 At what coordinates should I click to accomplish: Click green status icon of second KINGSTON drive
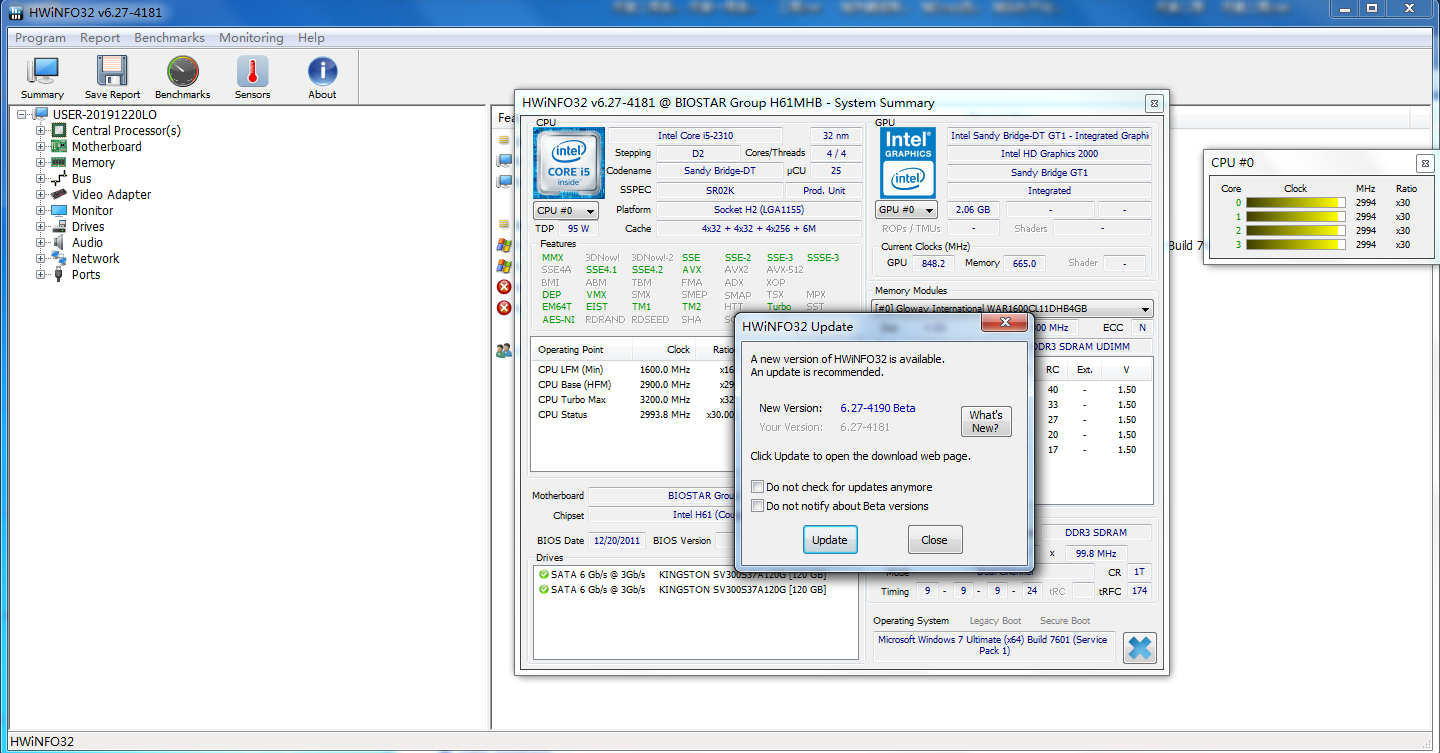[x=543, y=590]
